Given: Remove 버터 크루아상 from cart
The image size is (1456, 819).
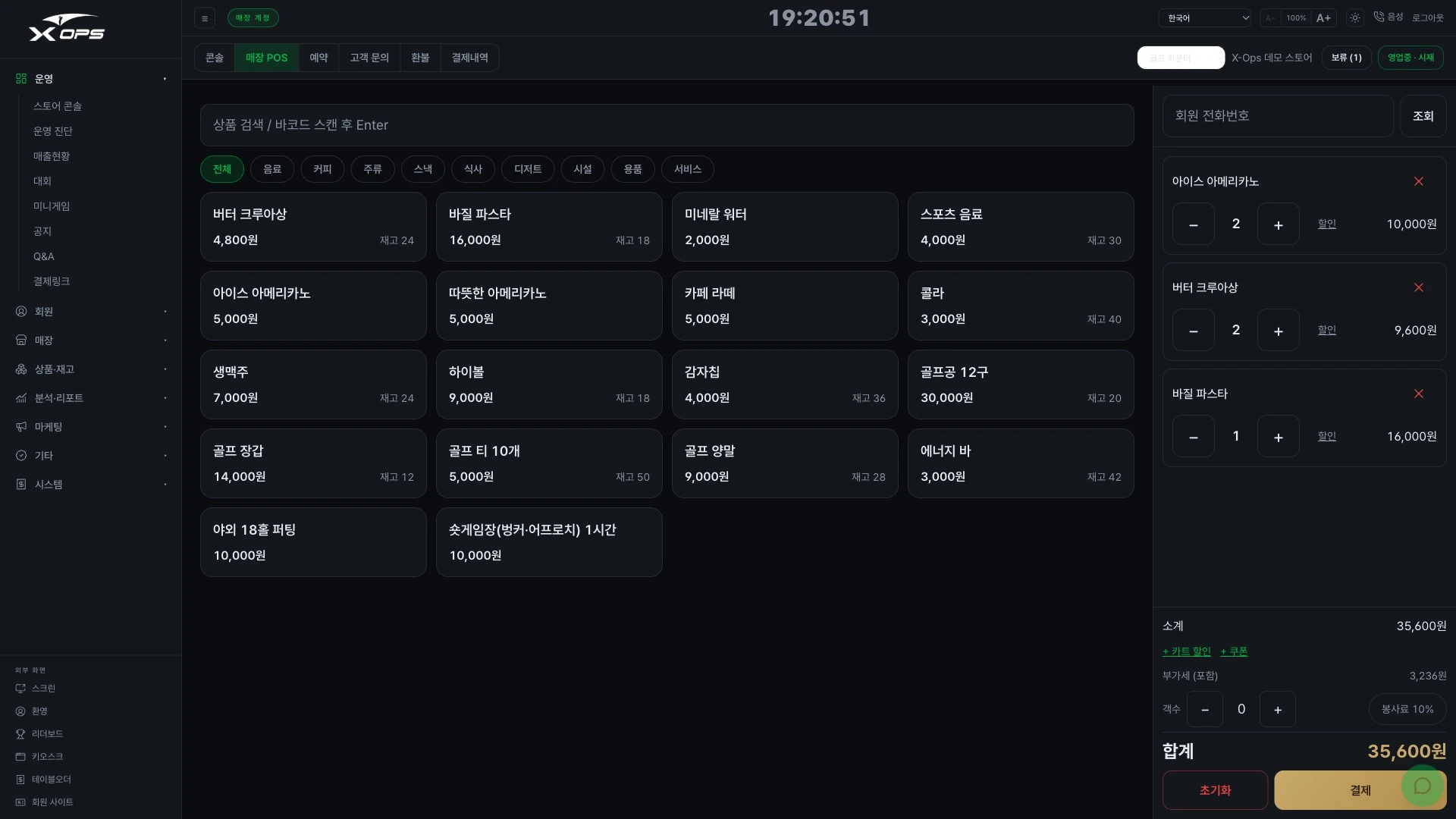Looking at the screenshot, I should click(x=1419, y=287).
